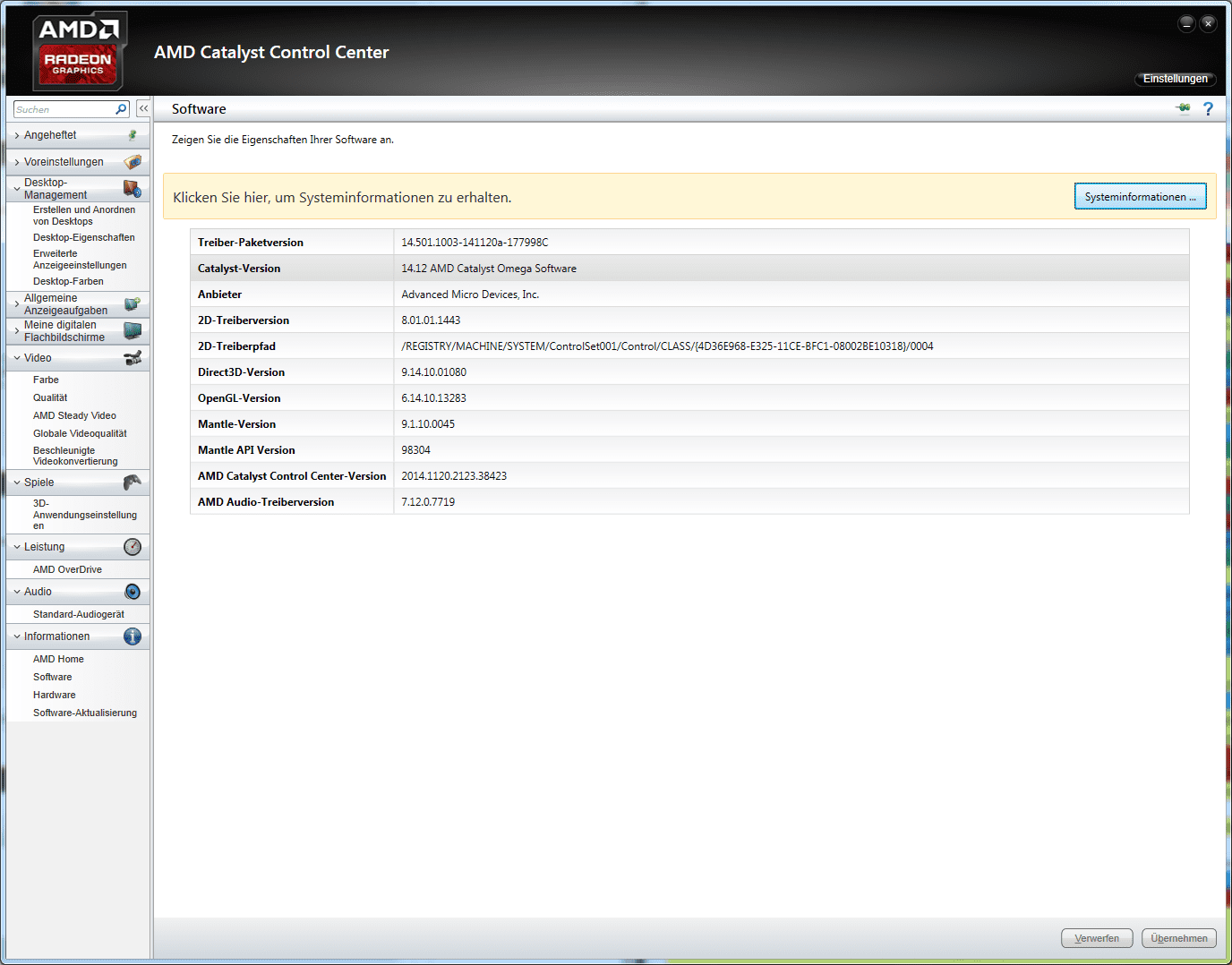Click OpenGL-Version value 6.14.10.13283
1232x965 pixels.
pyautogui.click(x=433, y=398)
